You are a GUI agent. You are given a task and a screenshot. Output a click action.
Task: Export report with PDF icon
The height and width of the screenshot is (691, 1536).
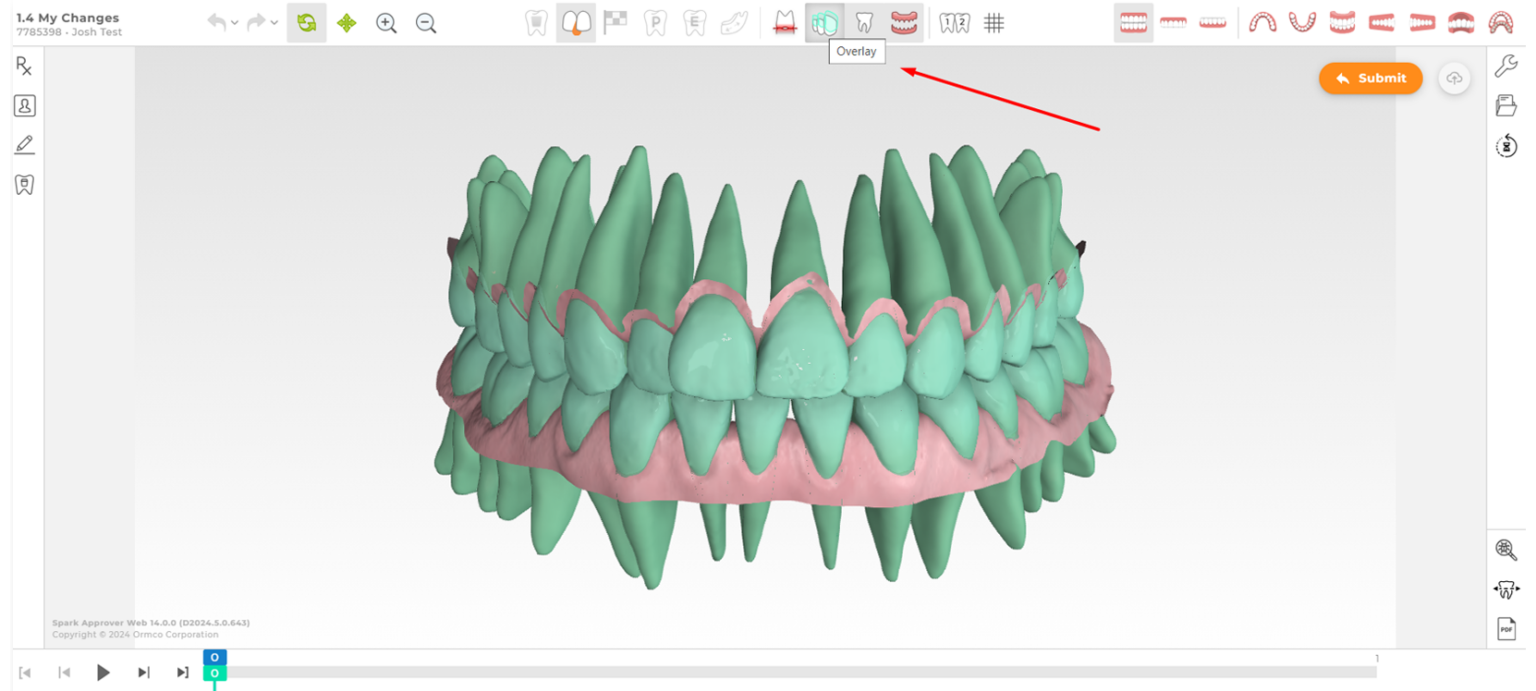1506,628
